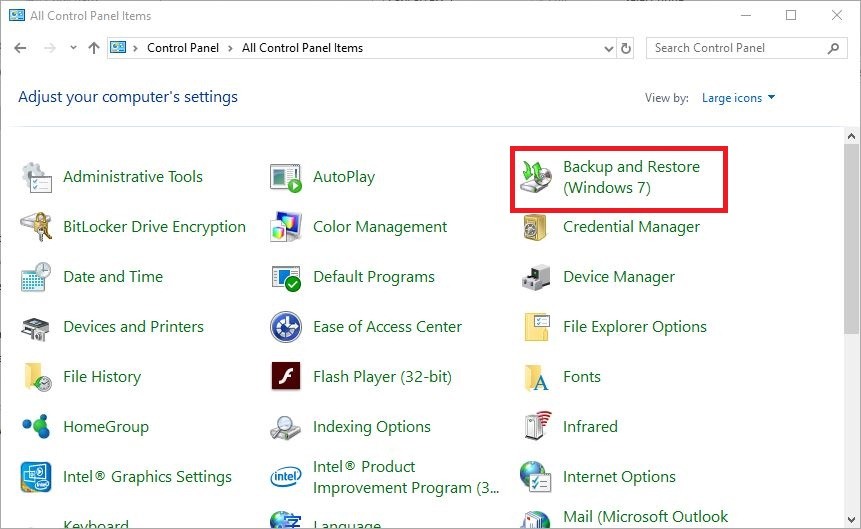
Task: Open the Fonts folder icon
Action: coord(536,377)
